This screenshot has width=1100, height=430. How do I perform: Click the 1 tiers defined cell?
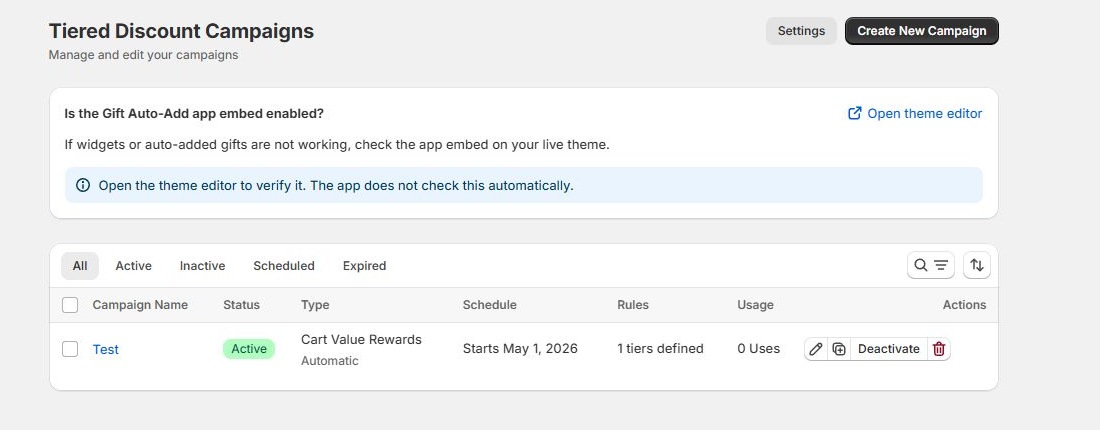coord(660,349)
